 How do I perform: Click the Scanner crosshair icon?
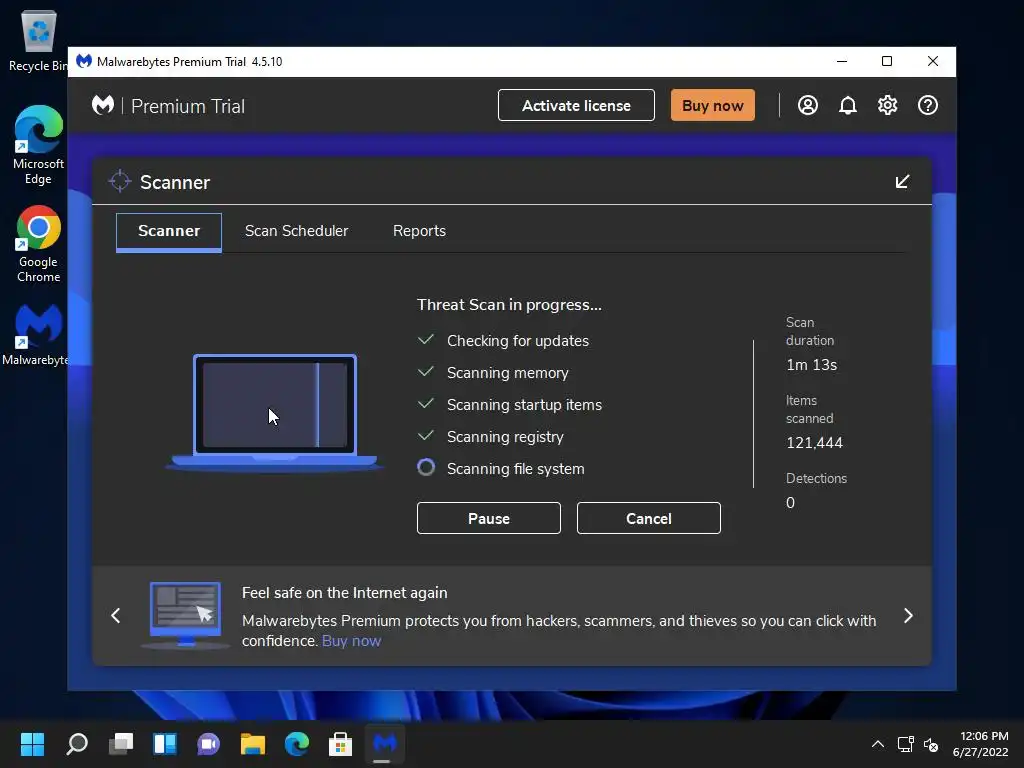point(120,182)
